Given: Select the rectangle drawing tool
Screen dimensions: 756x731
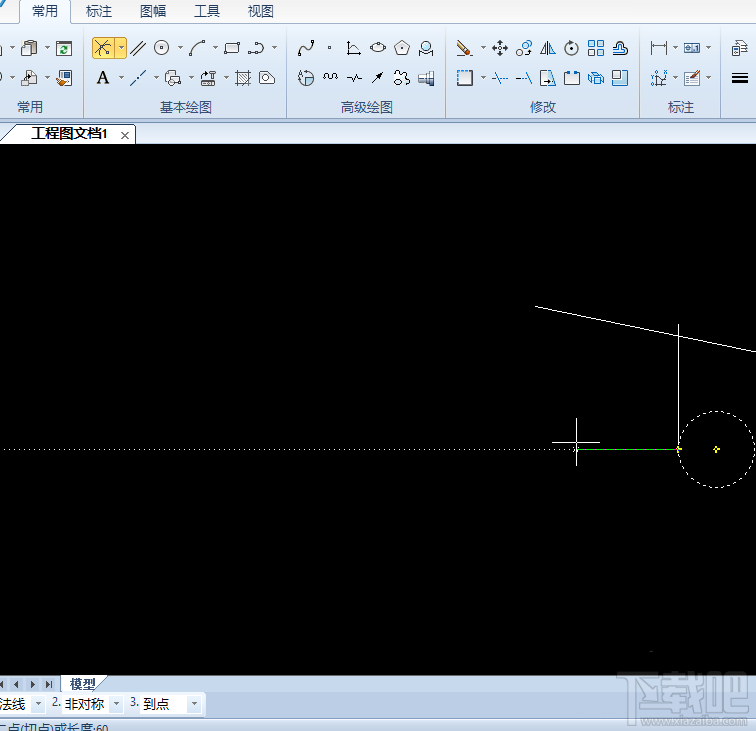Looking at the screenshot, I should (232, 48).
